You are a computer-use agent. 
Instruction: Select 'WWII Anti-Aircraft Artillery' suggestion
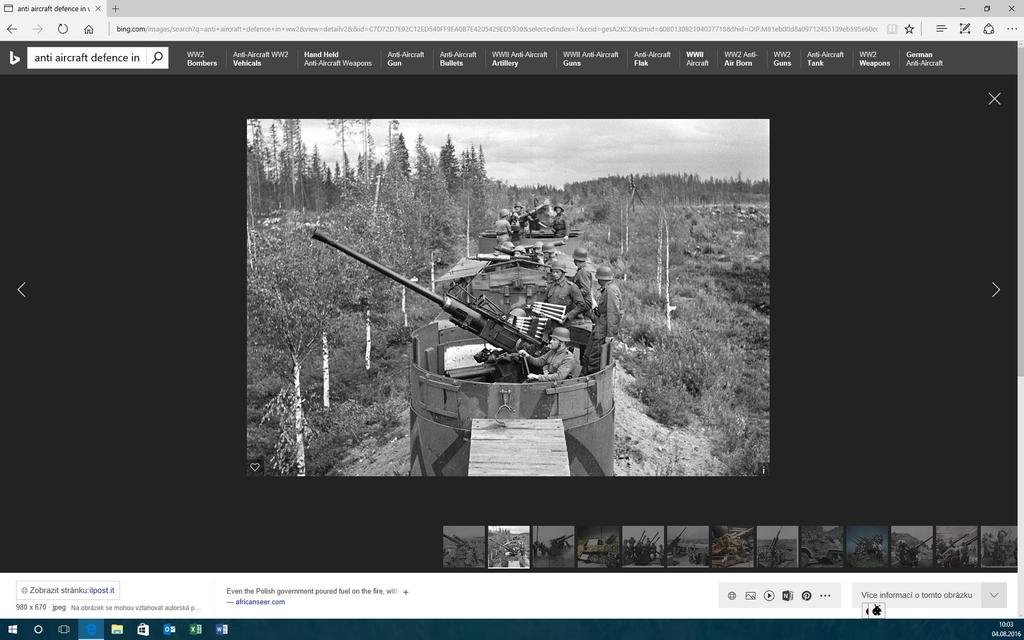point(519,59)
